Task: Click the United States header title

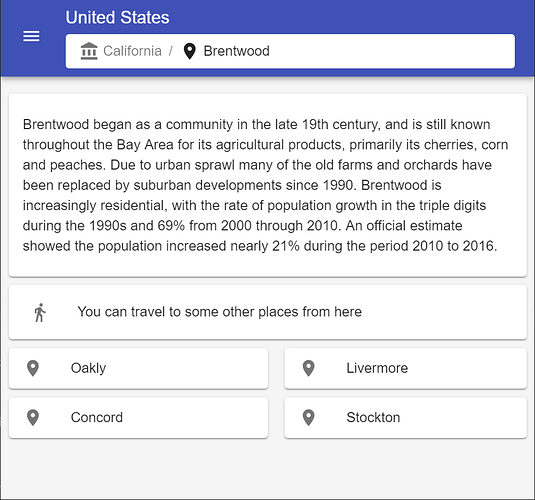Action: 117,17
